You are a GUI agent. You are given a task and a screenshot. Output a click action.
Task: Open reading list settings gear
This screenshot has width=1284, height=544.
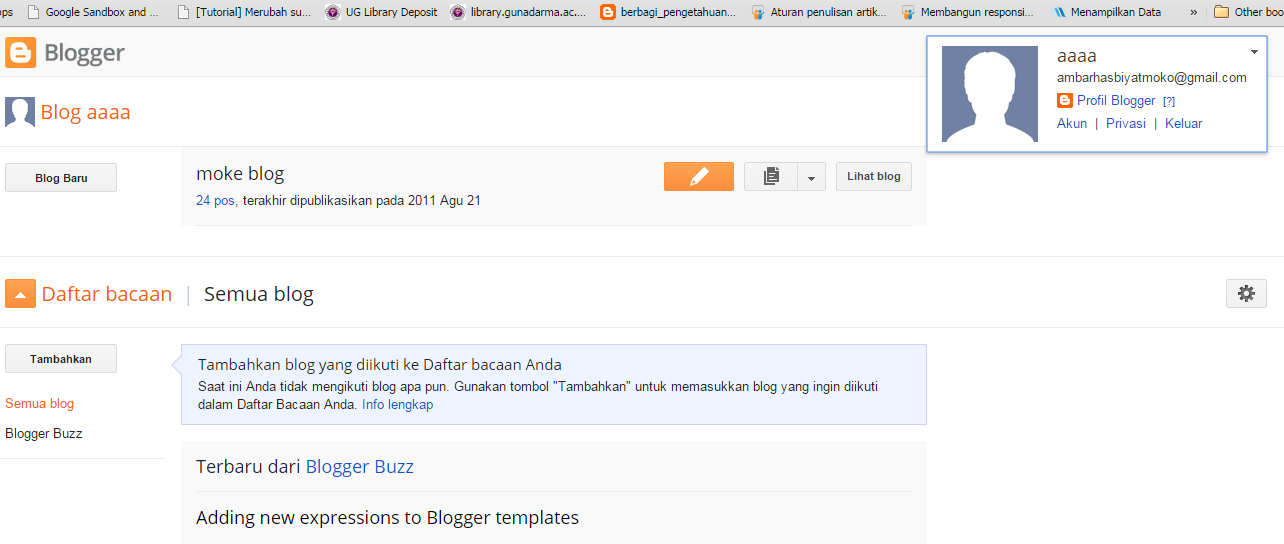coord(1246,293)
